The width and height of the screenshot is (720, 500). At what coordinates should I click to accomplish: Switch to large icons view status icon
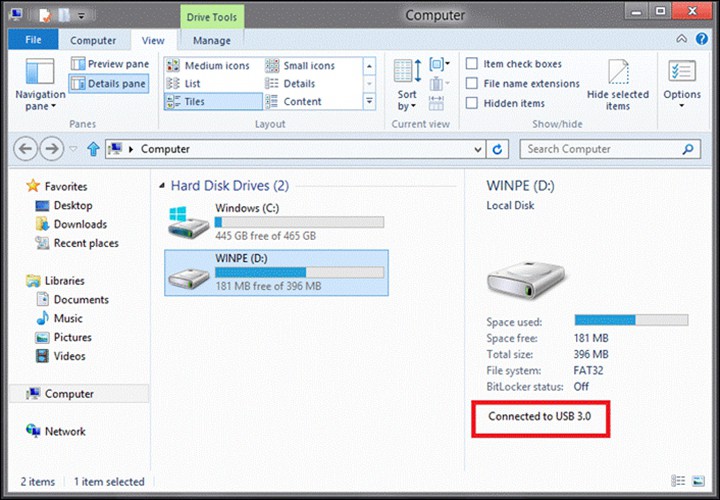(698, 481)
